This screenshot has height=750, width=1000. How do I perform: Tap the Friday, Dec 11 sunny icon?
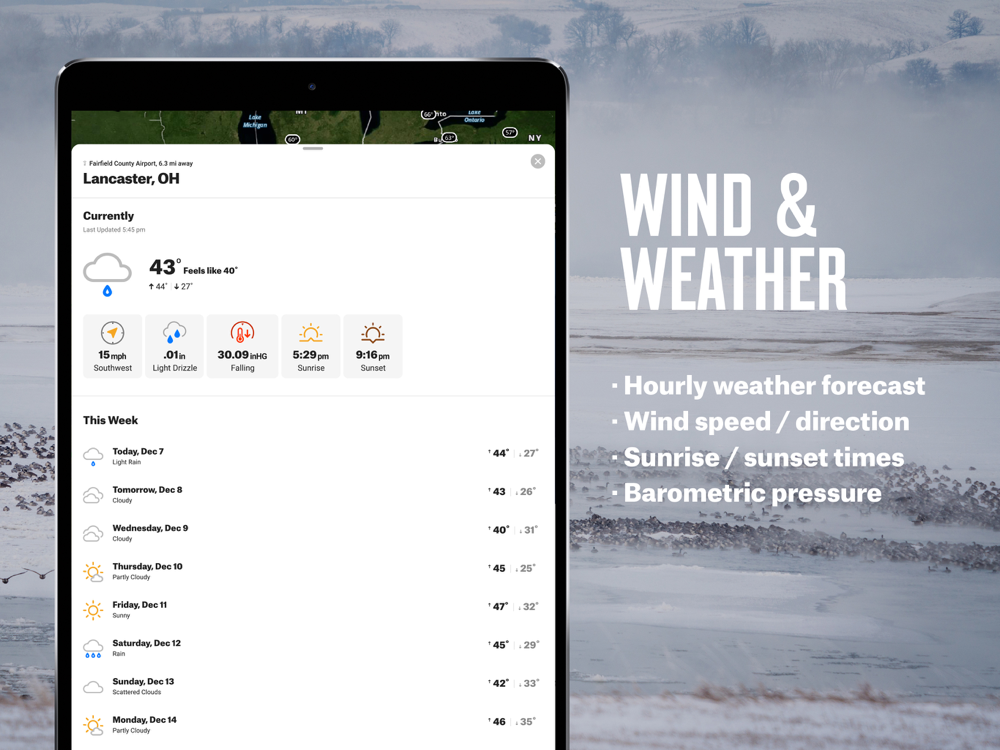(93, 610)
